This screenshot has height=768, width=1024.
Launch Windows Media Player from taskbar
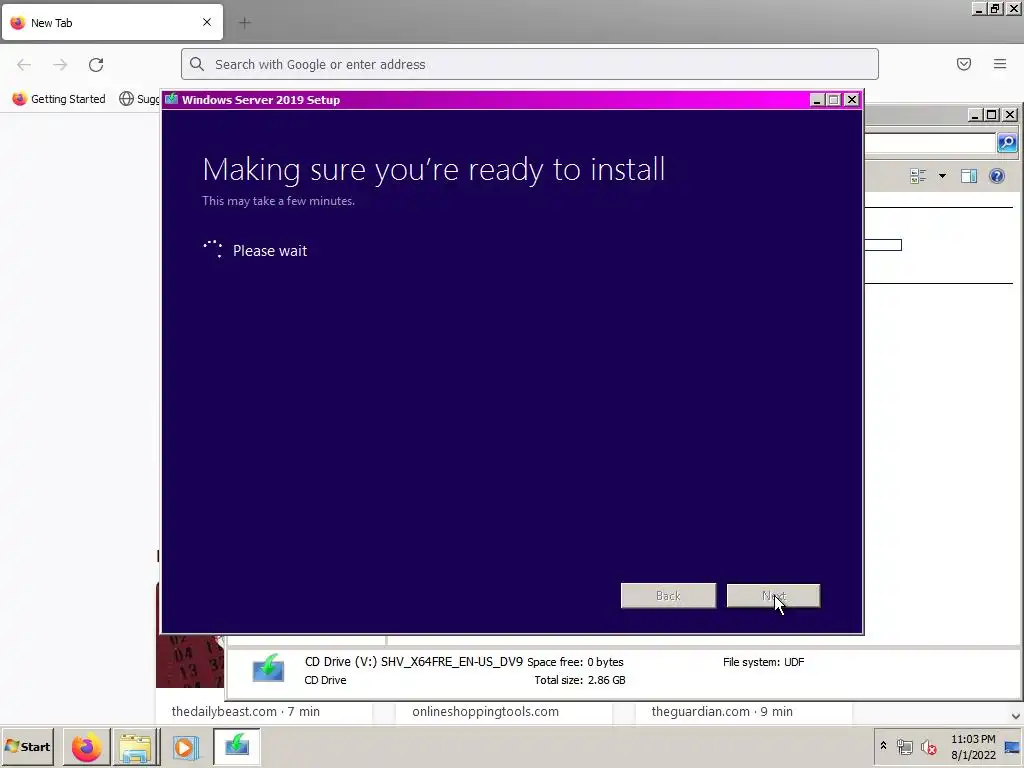185,747
